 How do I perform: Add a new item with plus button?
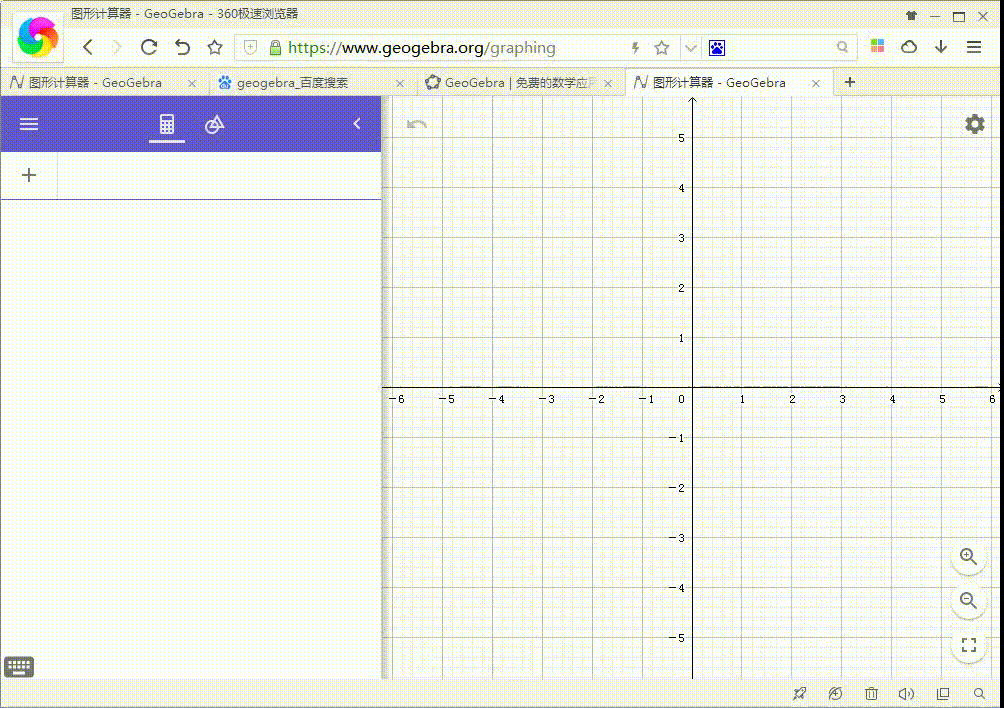point(29,175)
